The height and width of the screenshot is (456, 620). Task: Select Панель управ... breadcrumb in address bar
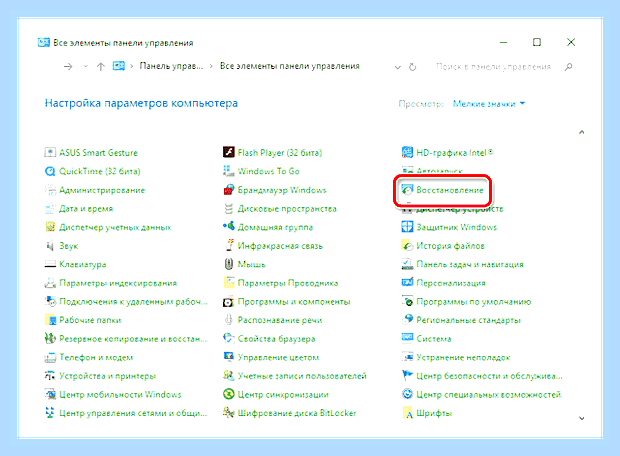click(171, 66)
